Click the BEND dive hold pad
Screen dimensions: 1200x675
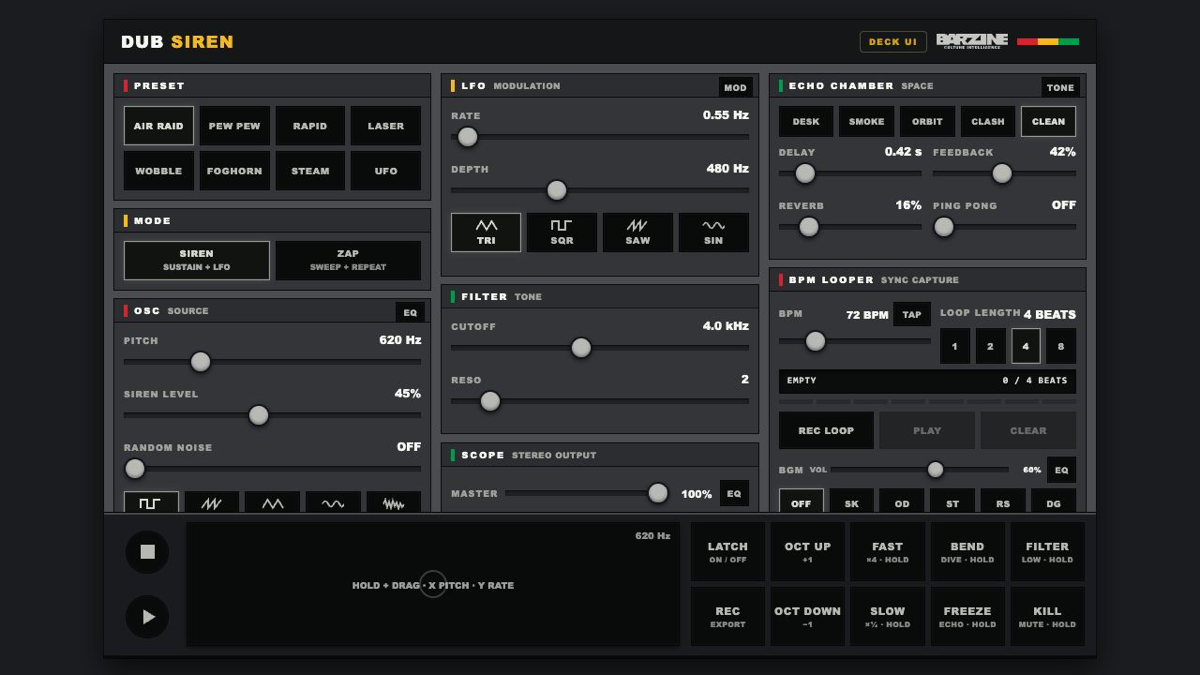tap(968, 552)
